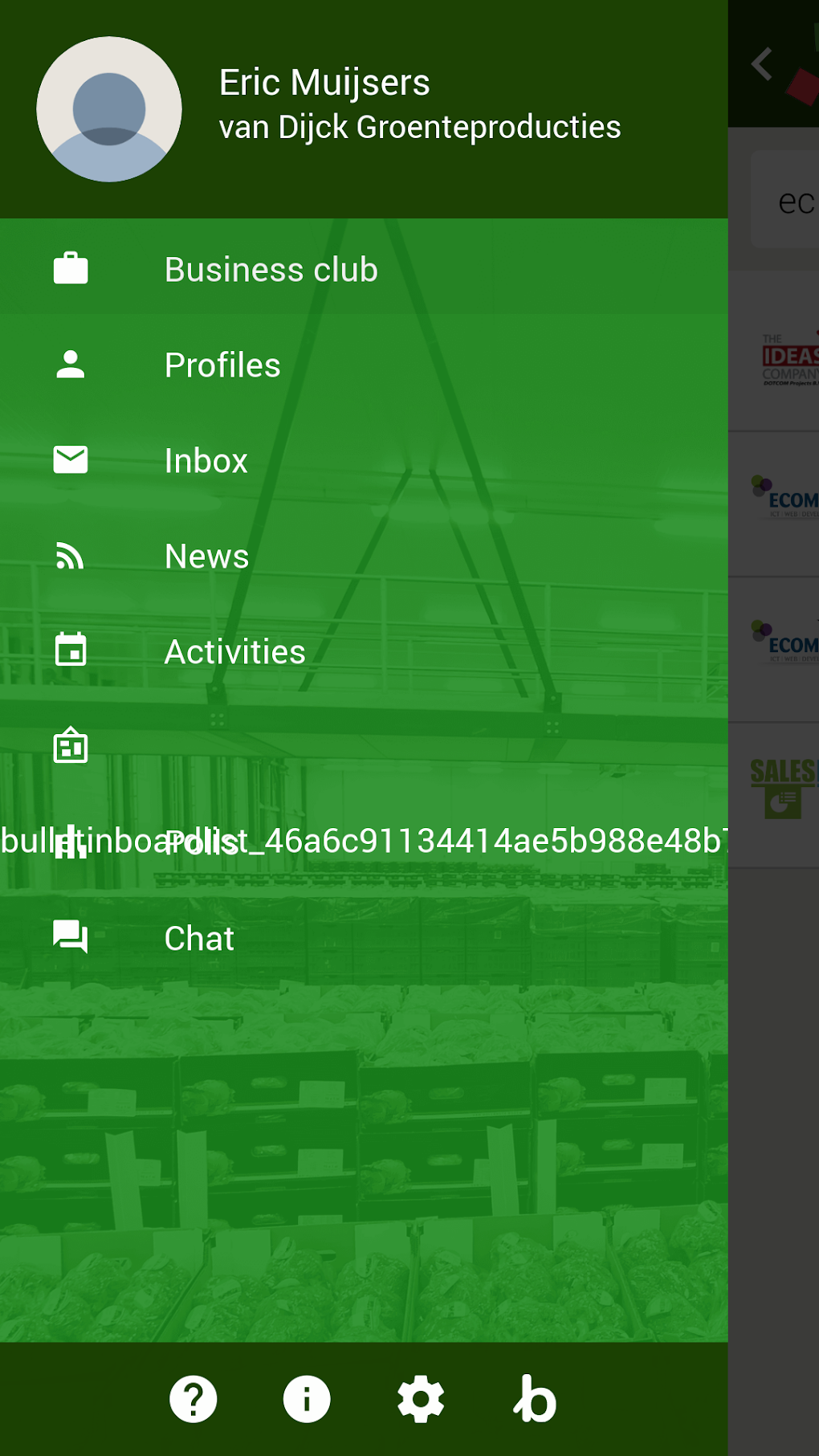The image size is (819, 1456).
Task: Tap the name Eric Muijsers
Action: pyautogui.click(x=324, y=82)
